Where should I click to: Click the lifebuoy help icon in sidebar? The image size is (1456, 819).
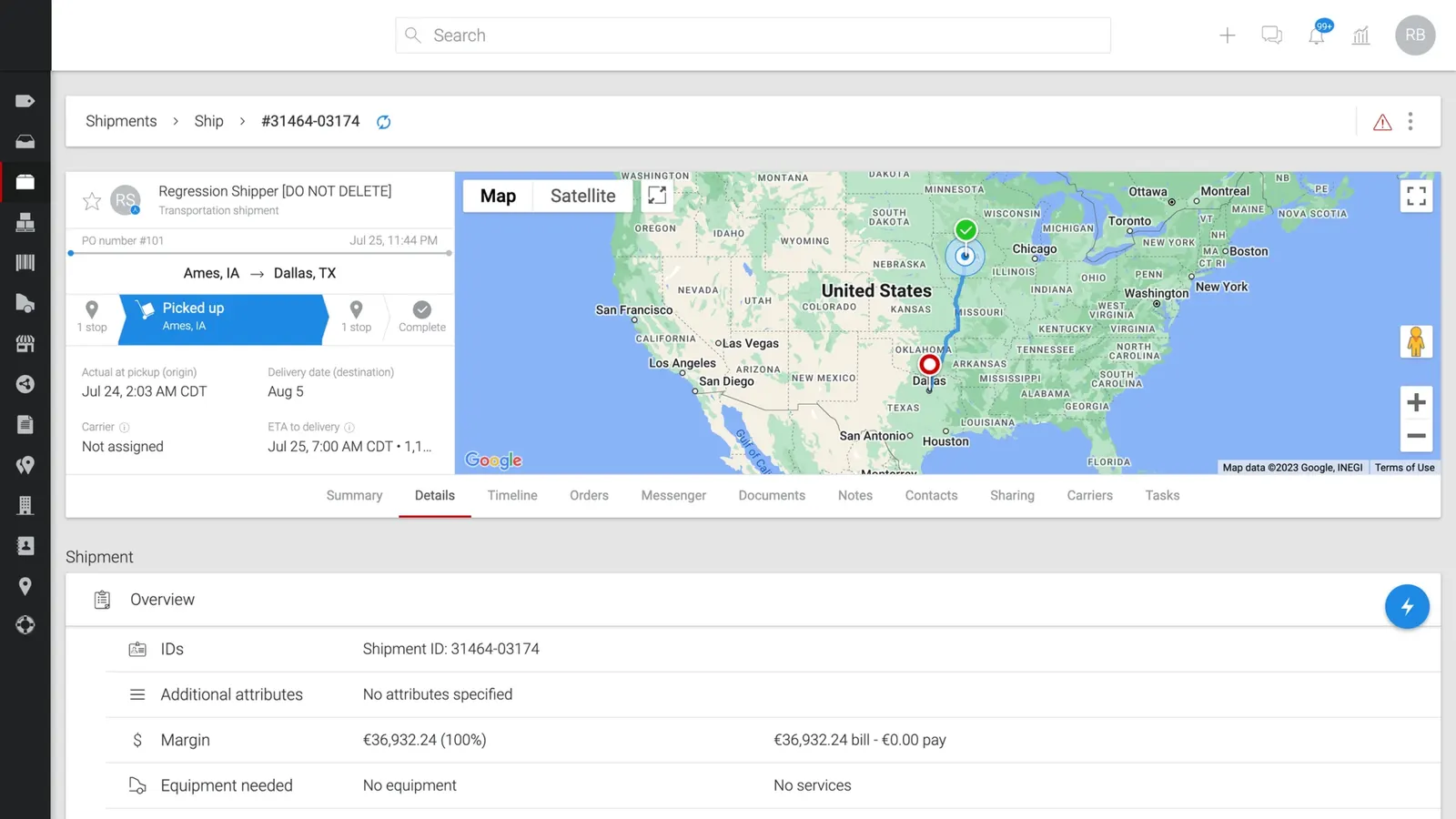tap(25, 625)
